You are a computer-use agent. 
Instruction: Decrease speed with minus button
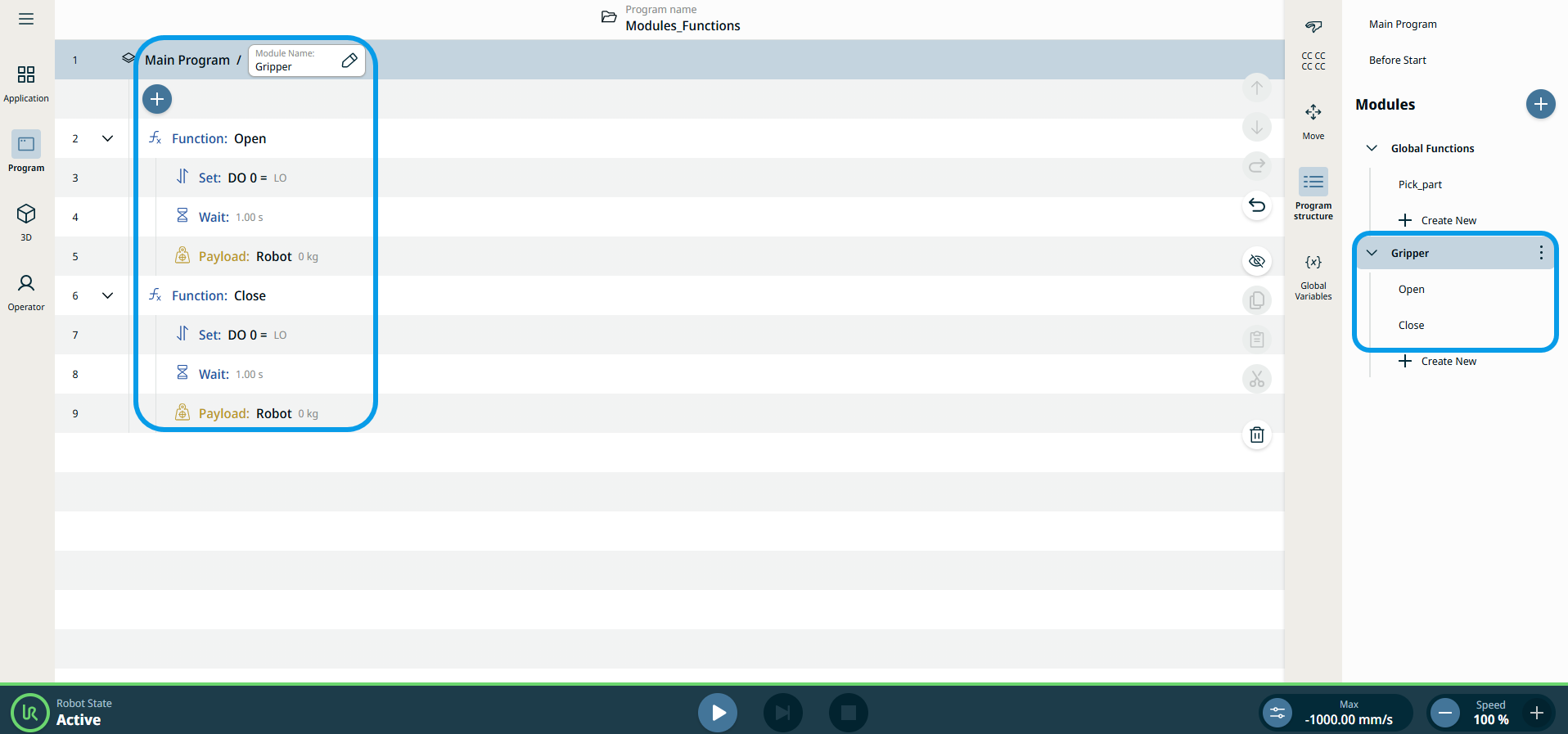[1445, 713]
